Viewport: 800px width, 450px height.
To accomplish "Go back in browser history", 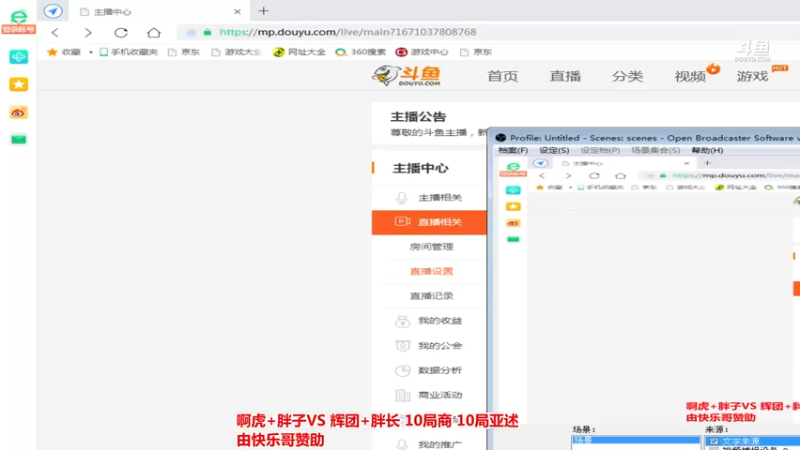I will tap(55, 33).
